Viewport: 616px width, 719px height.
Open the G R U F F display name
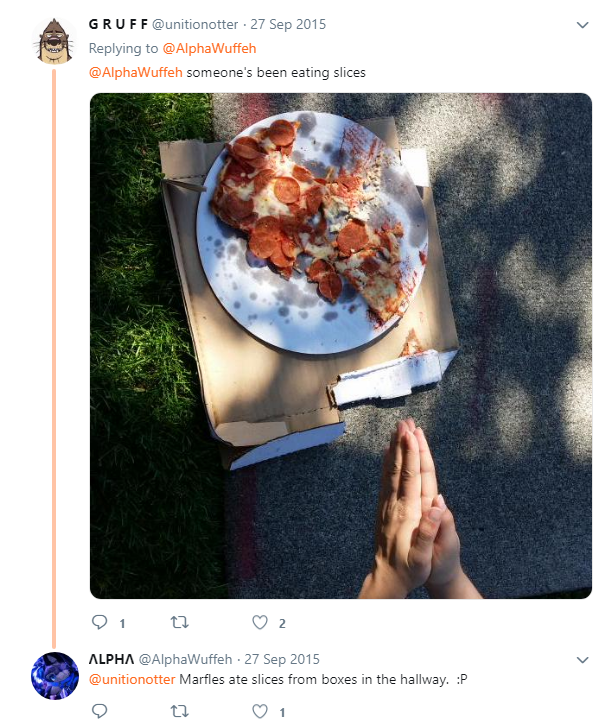(x=118, y=24)
